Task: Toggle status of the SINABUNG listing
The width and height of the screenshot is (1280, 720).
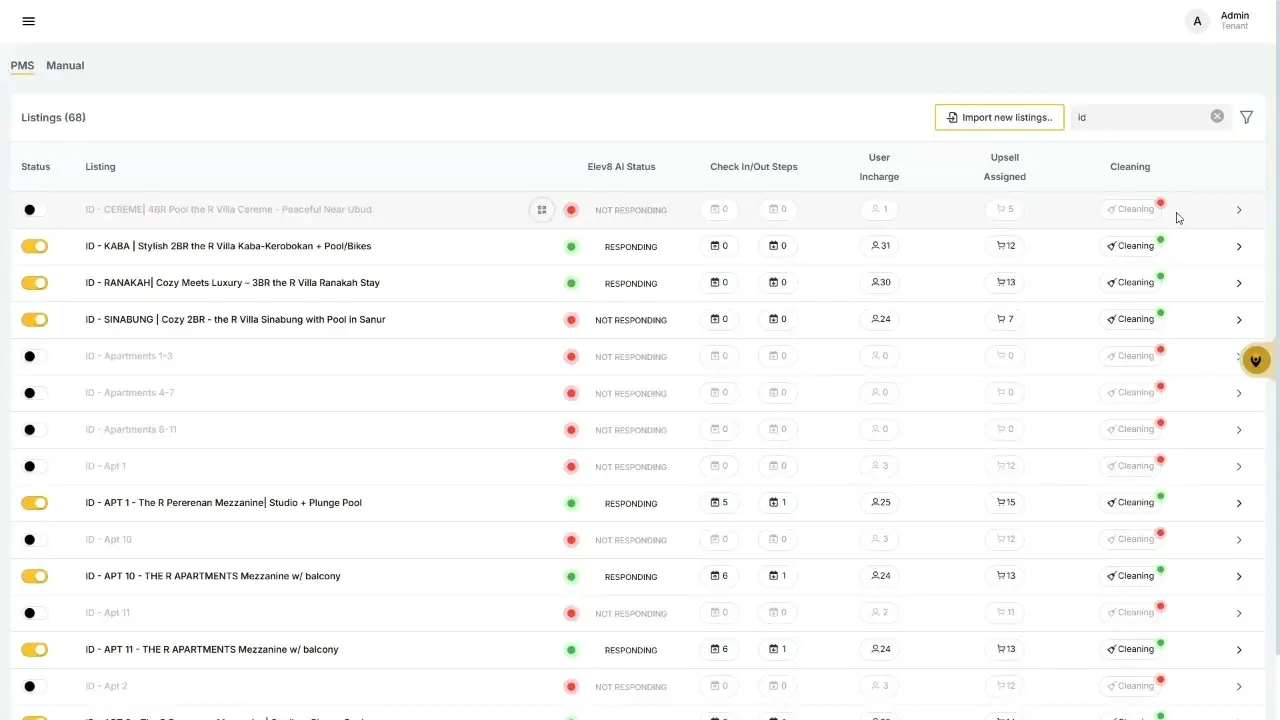Action: pos(34,319)
